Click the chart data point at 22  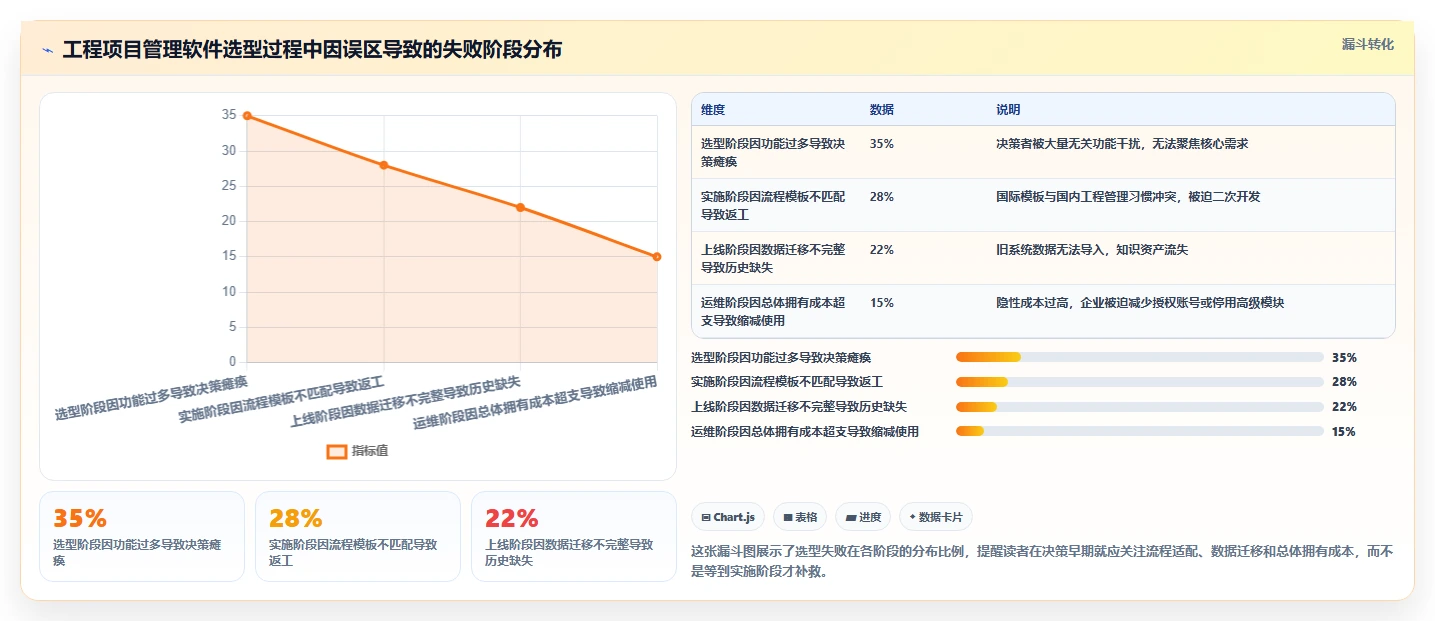520,207
